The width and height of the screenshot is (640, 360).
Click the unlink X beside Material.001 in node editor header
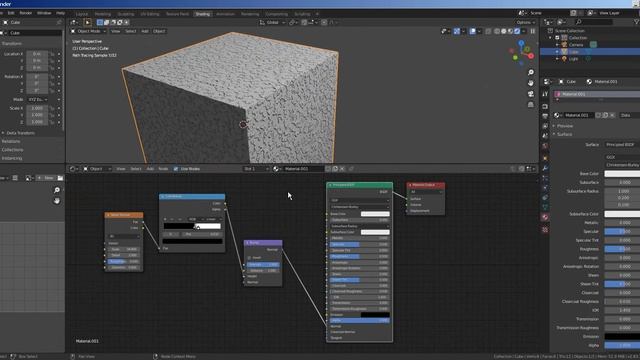[342, 169]
